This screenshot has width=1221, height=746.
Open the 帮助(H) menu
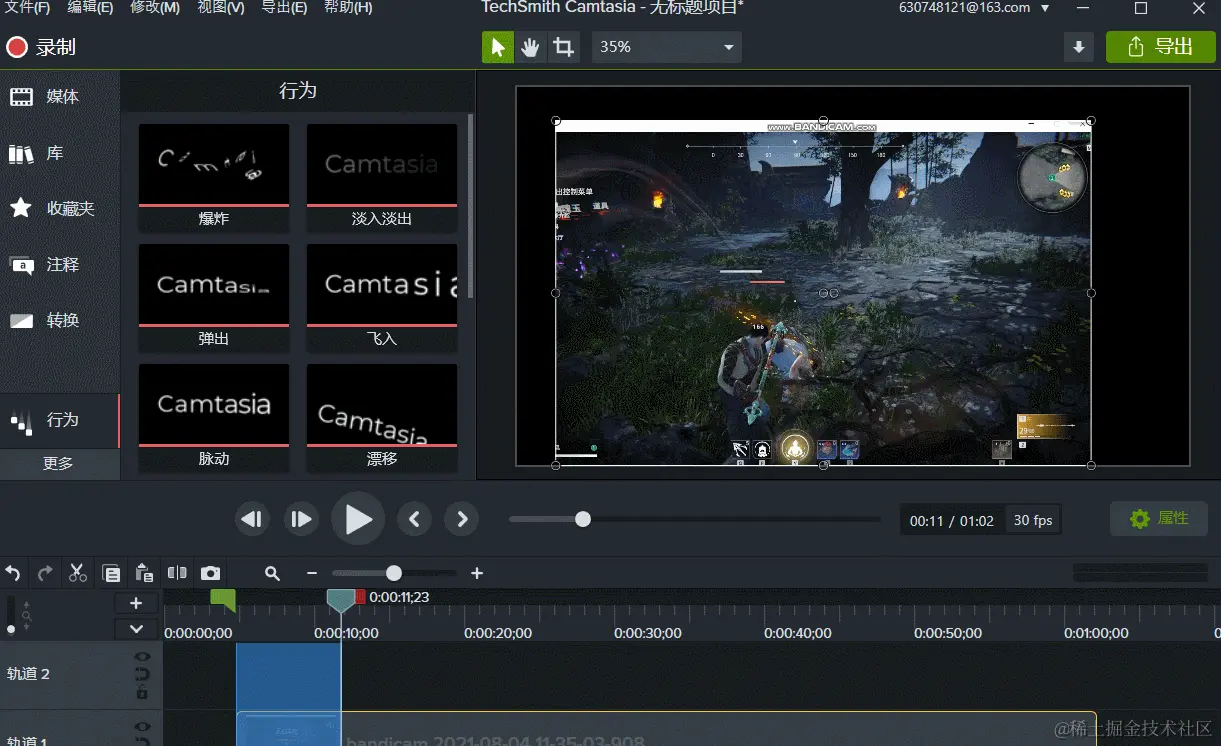pos(348,8)
